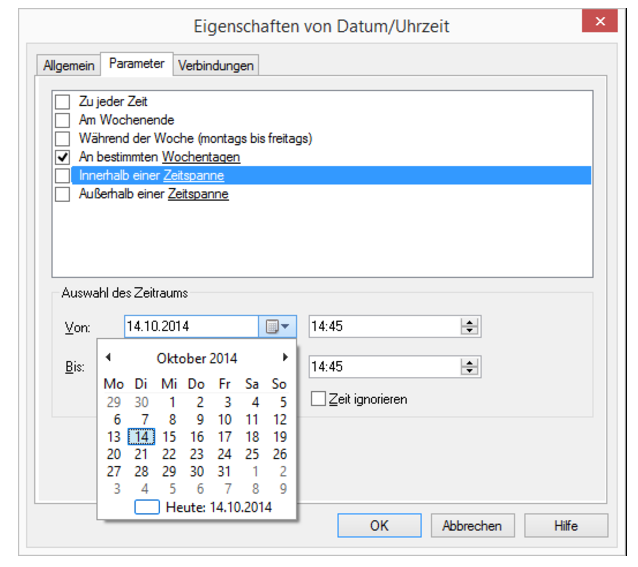Click spinner arrows of the Von time field
This screenshot has width=638, height=567.
tap(469, 326)
